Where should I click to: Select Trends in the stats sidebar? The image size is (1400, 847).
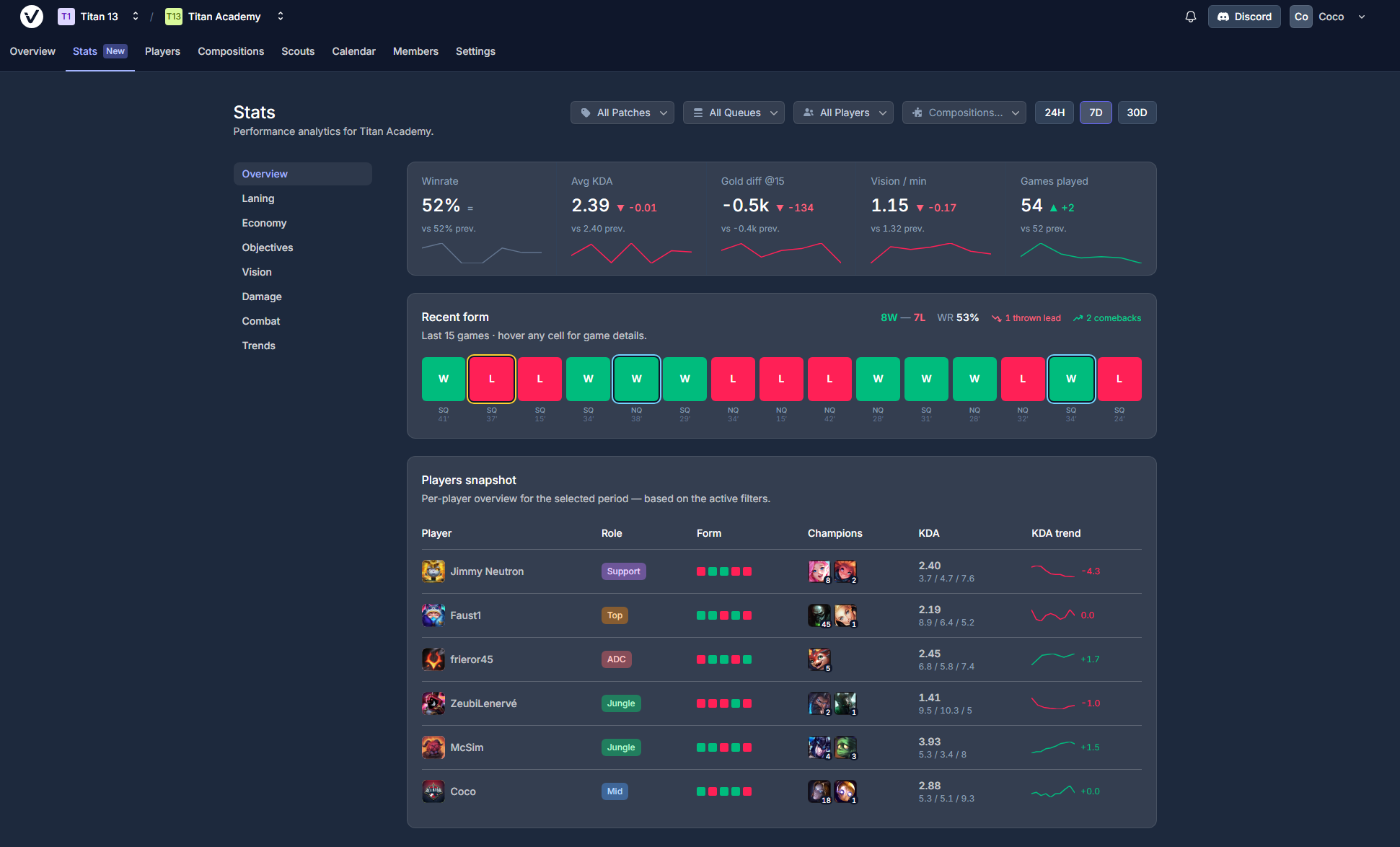[x=303, y=346]
